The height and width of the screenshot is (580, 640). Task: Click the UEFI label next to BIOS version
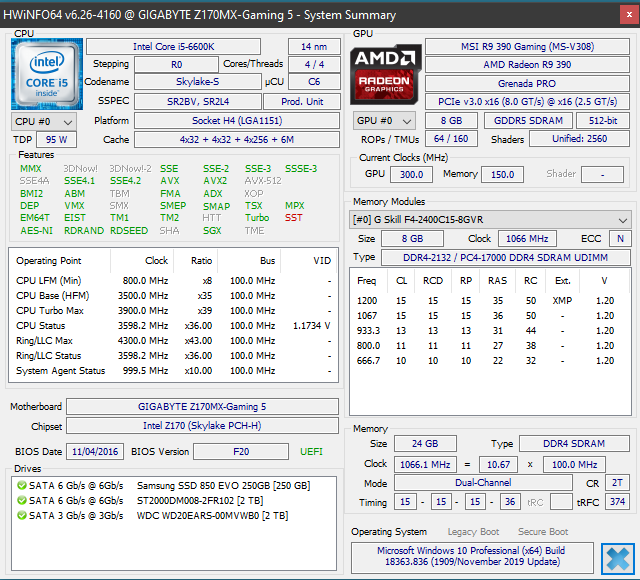(x=312, y=452)
